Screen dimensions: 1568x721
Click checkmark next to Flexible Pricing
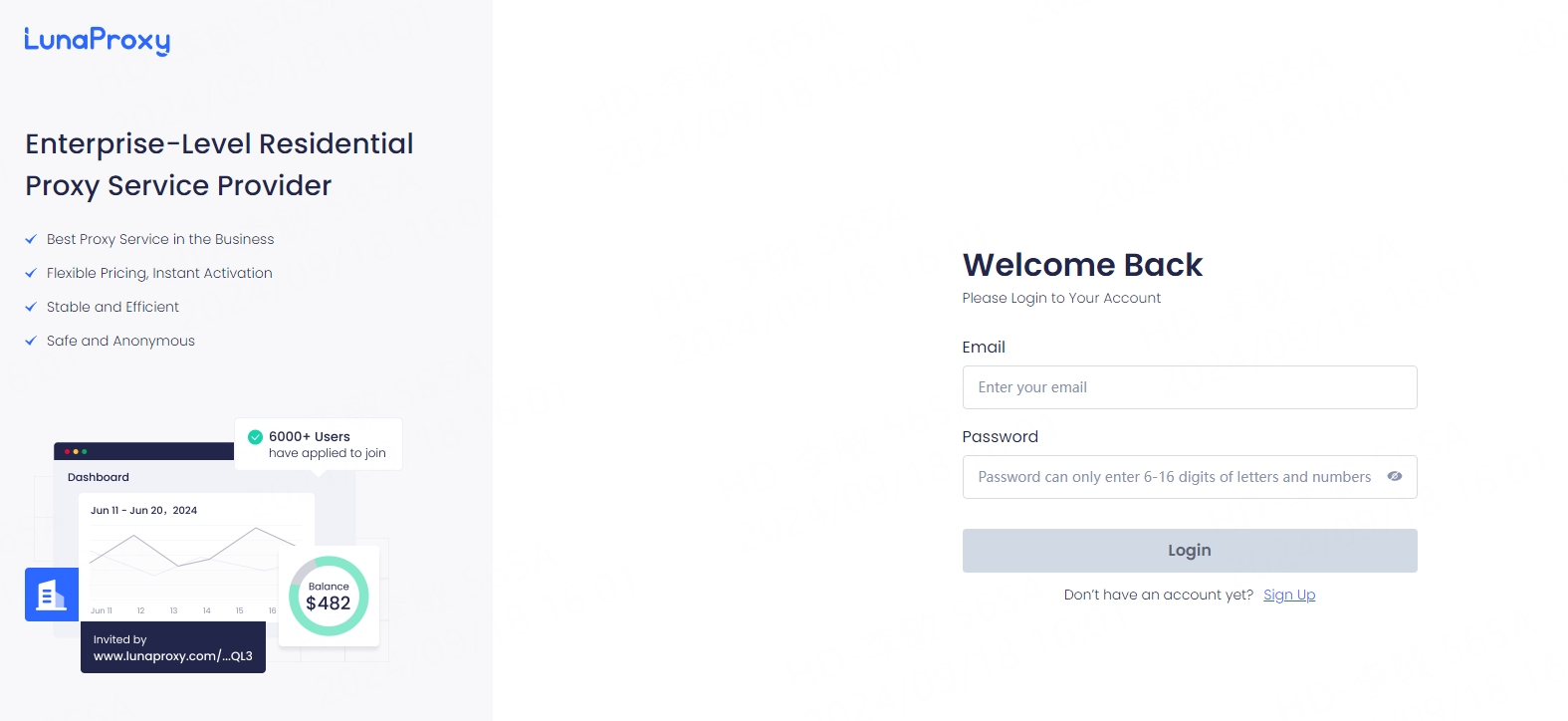click(x=31, y=273)
